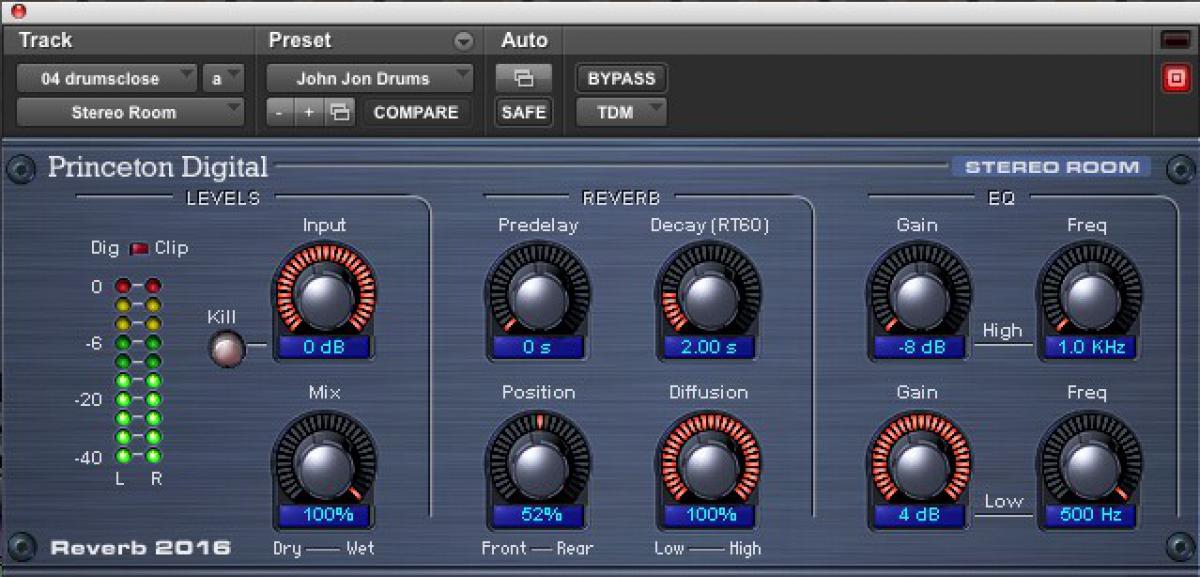Image resolution: width=1200 pixels, height=577 pixels.
Task: Click the L/R level meter
Action: tap(138, 371)
